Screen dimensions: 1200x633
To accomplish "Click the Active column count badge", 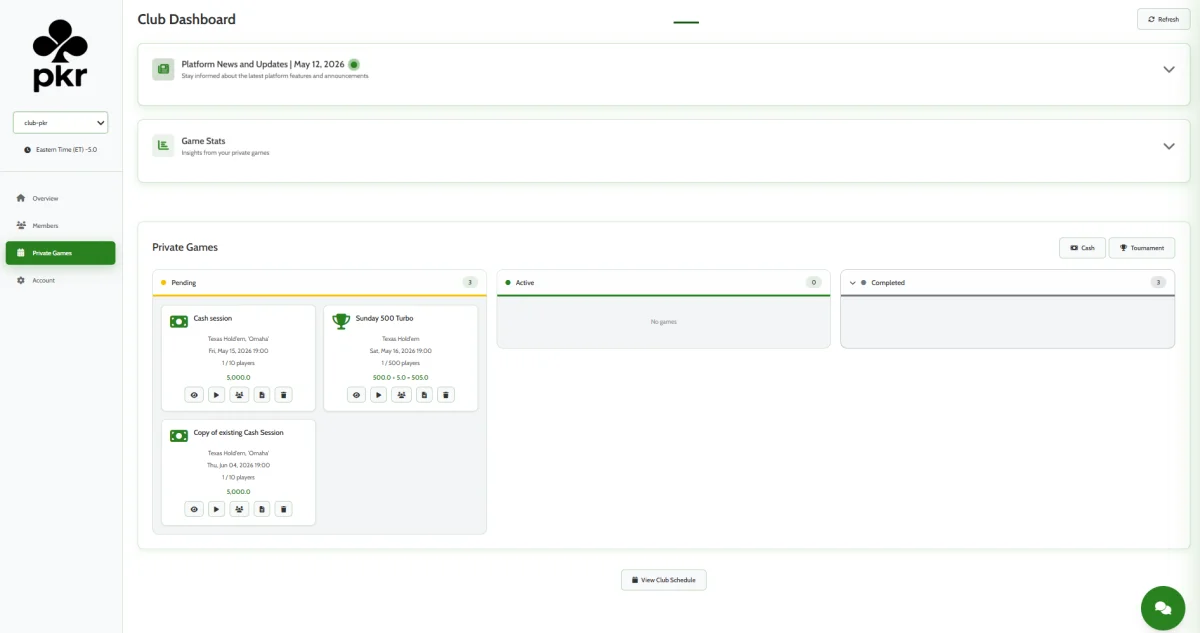I will pos(814,283).
